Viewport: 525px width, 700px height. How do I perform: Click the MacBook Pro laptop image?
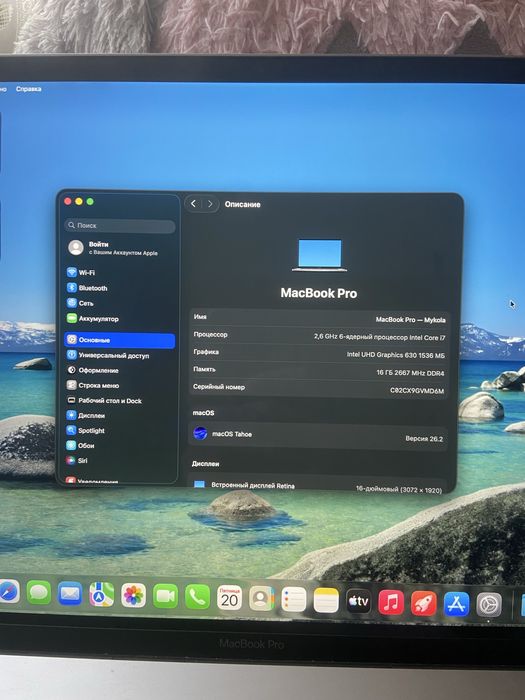pos(320,255)
